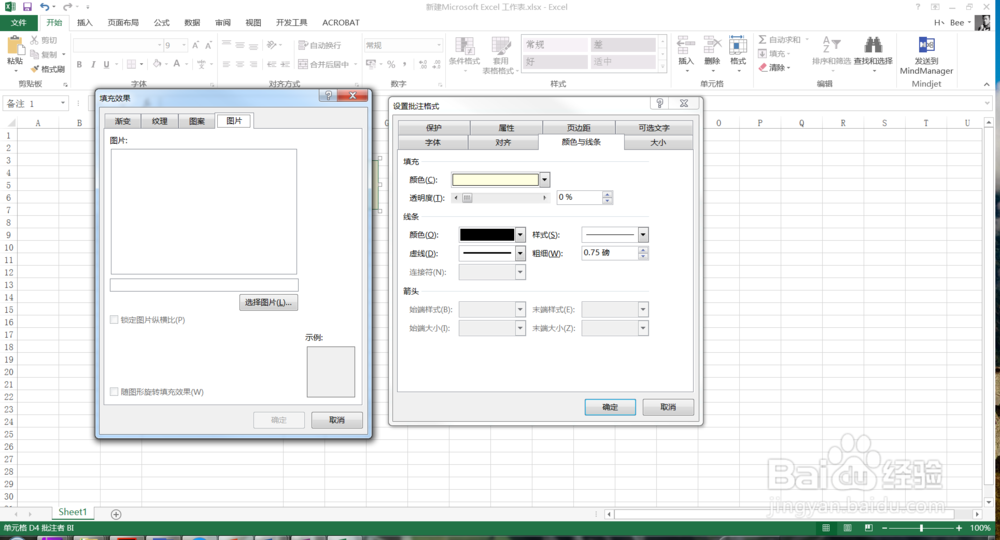Click the Sort and Filter (排序和筛选) icon

click(x=831, y=45)
